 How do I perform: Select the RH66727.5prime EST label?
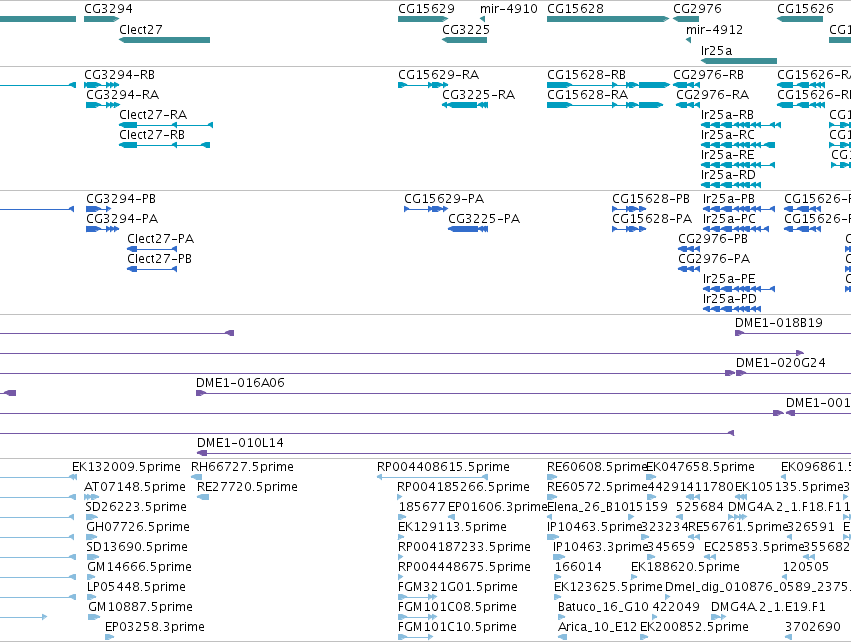(242, 467)
